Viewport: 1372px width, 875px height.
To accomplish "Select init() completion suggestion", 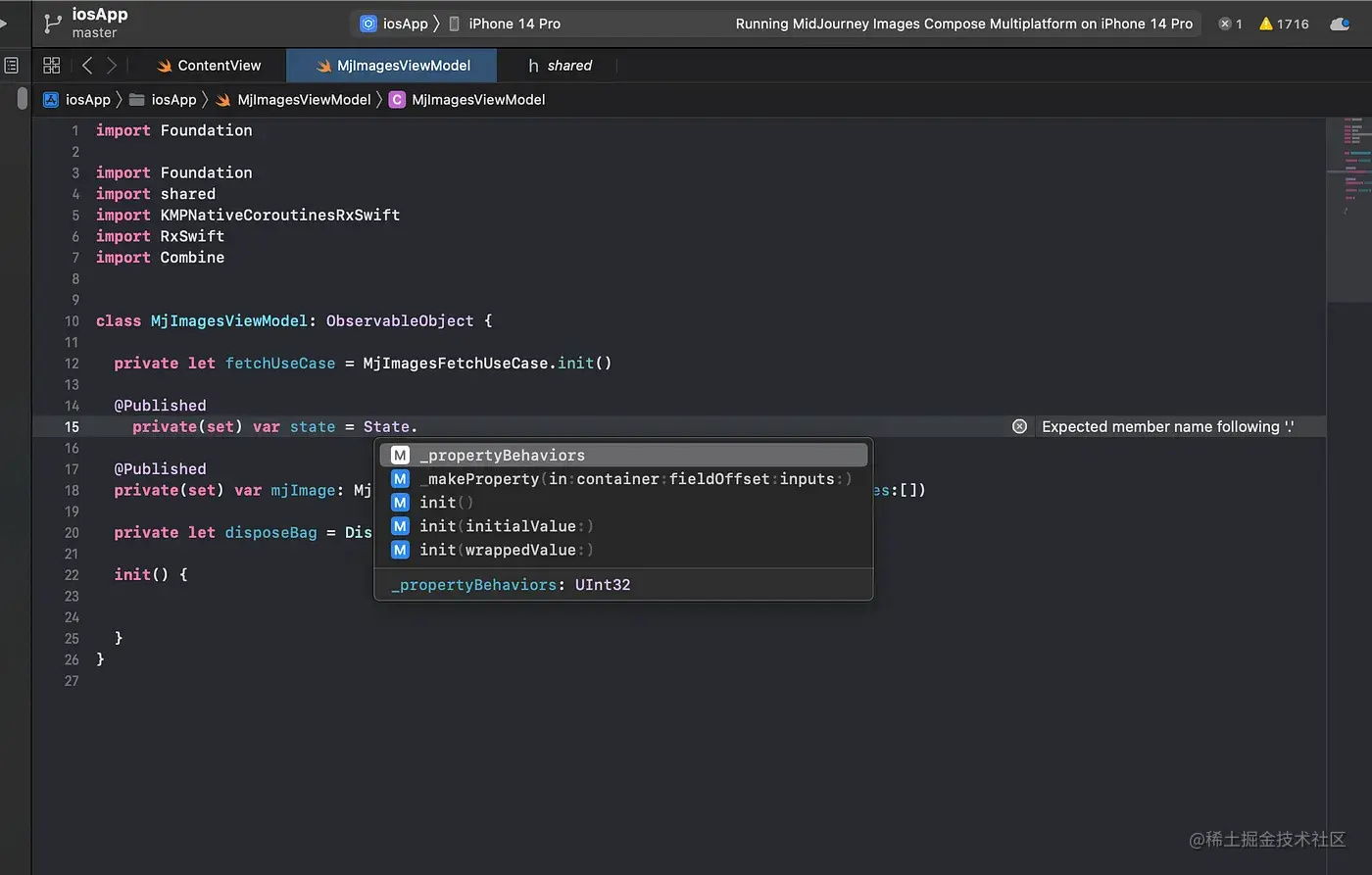I will 623,502.
